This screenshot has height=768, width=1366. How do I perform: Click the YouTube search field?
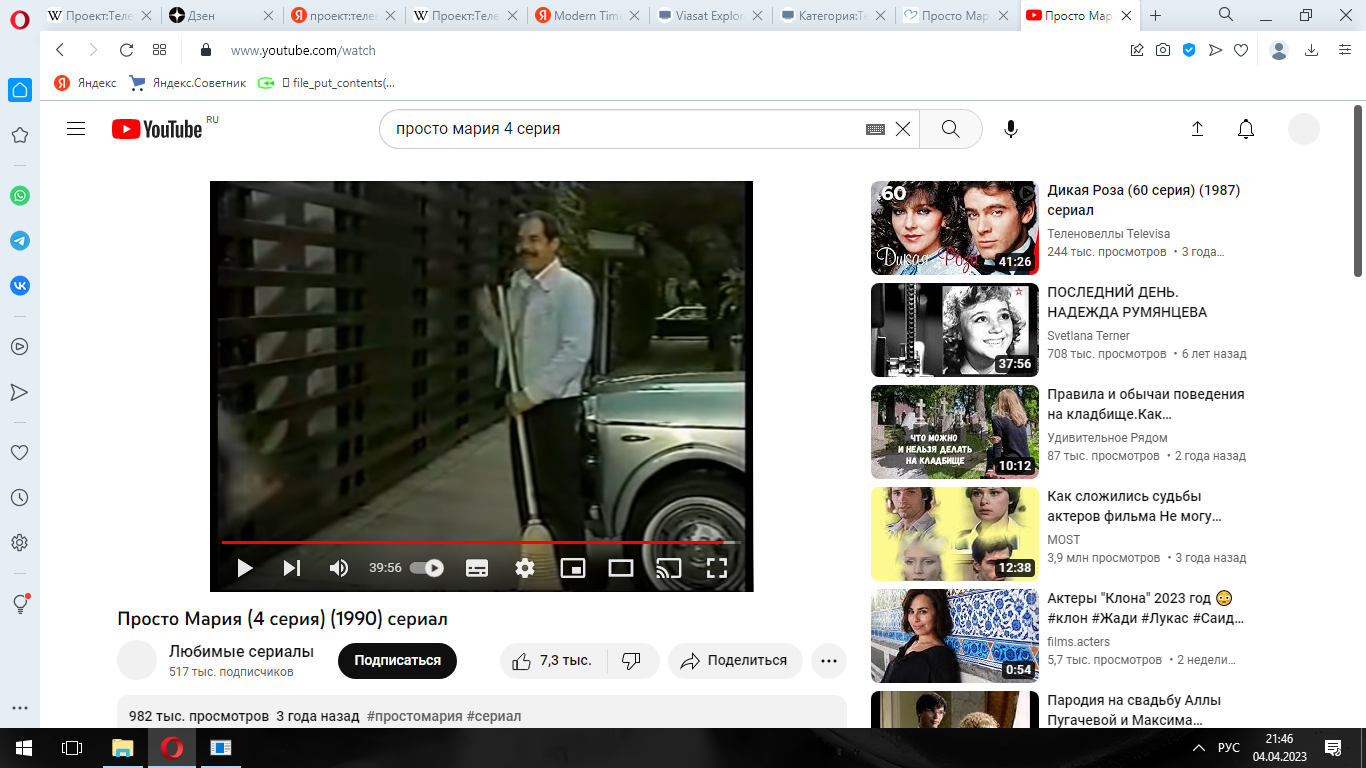(625, 129)
